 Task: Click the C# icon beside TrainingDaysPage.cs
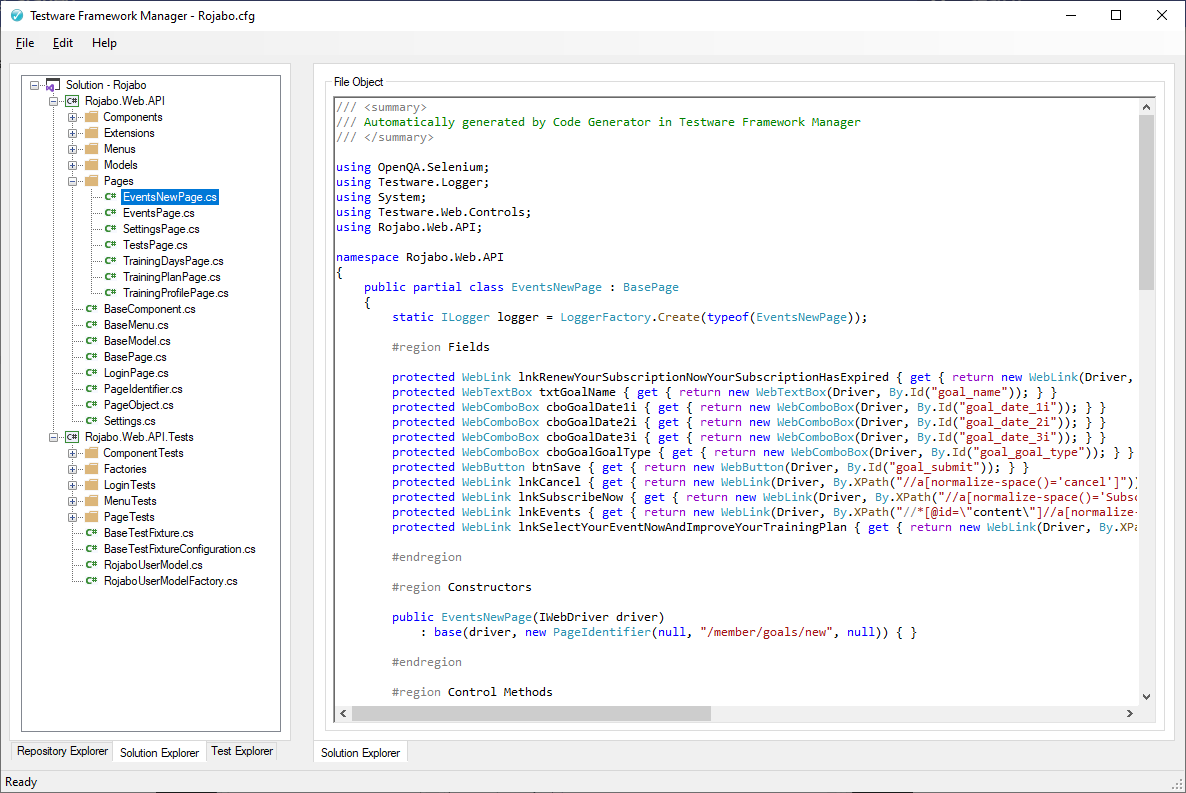click(110, 260)
